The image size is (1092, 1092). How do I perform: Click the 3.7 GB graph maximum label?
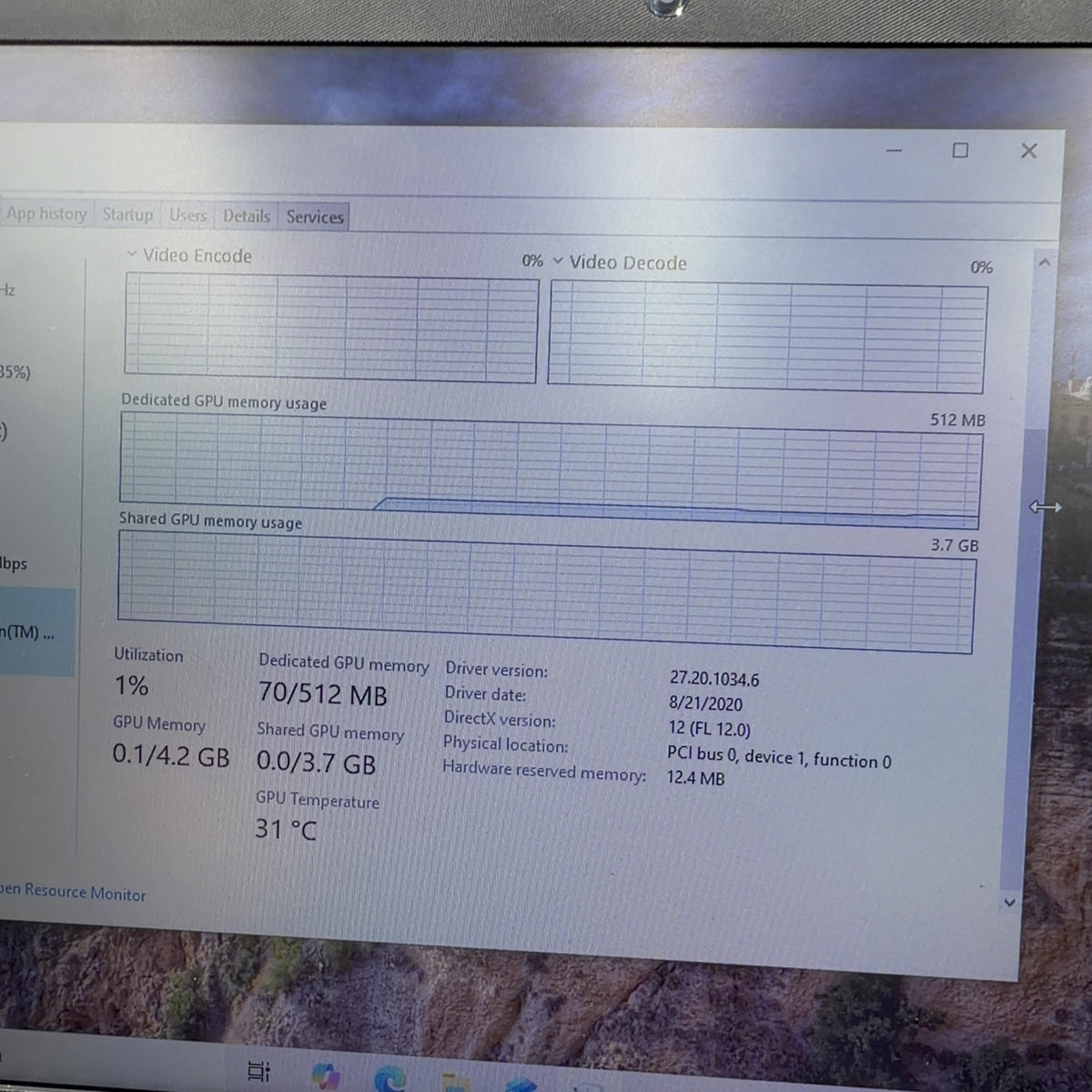click(x=955, y=545)
